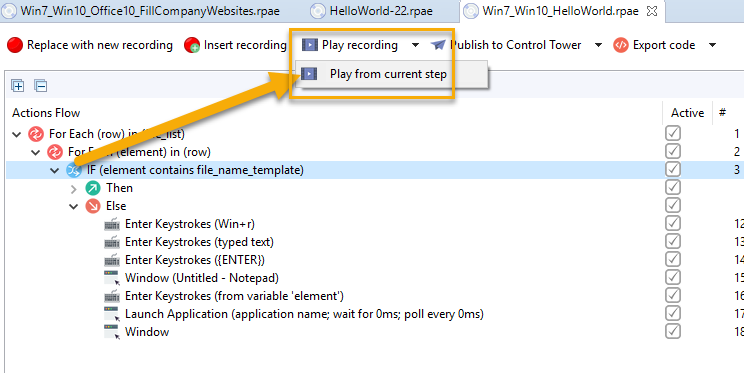Click the Play recording film icon
Screen dimensions: 744x373
(x=310, y=45)
